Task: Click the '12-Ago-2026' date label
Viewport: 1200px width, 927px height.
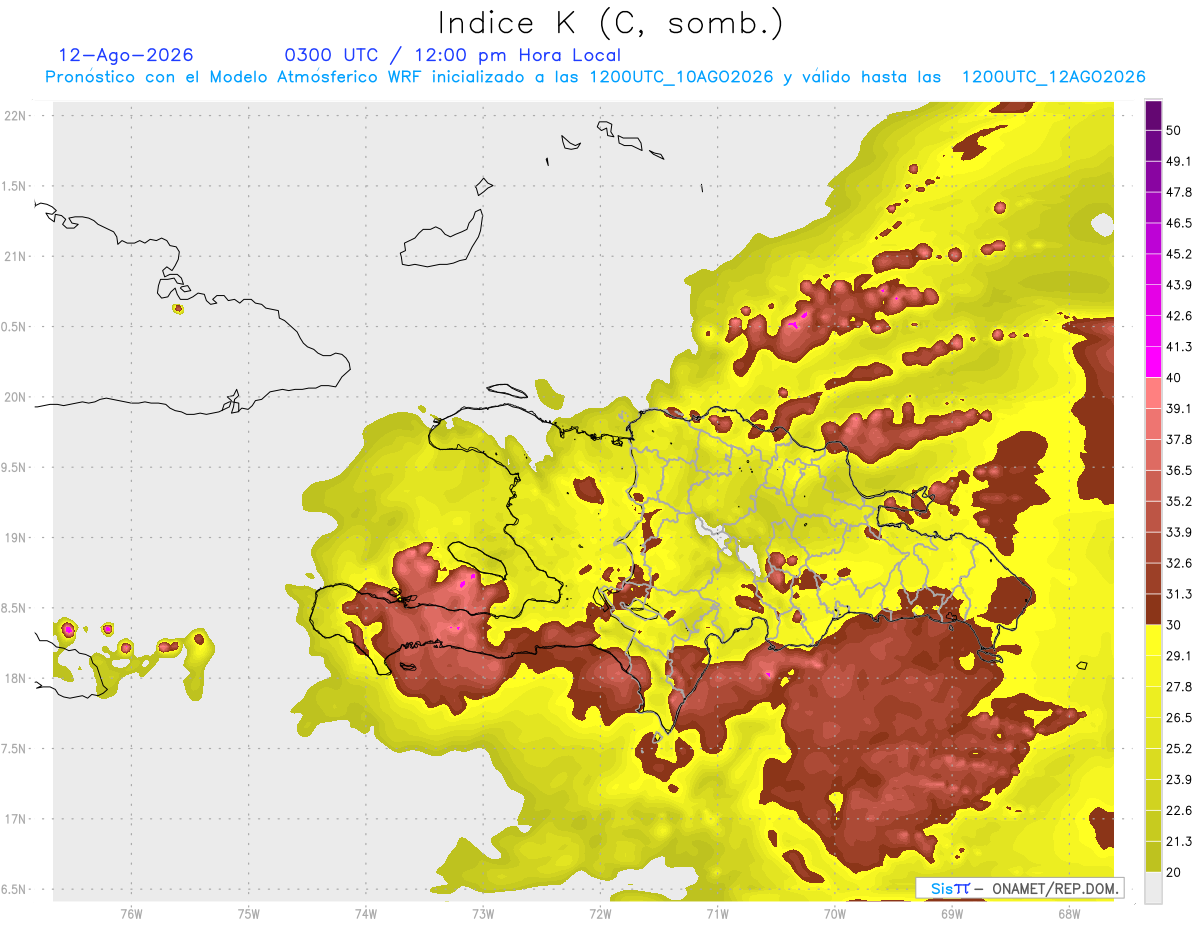Action: click(x=126, y=55)
